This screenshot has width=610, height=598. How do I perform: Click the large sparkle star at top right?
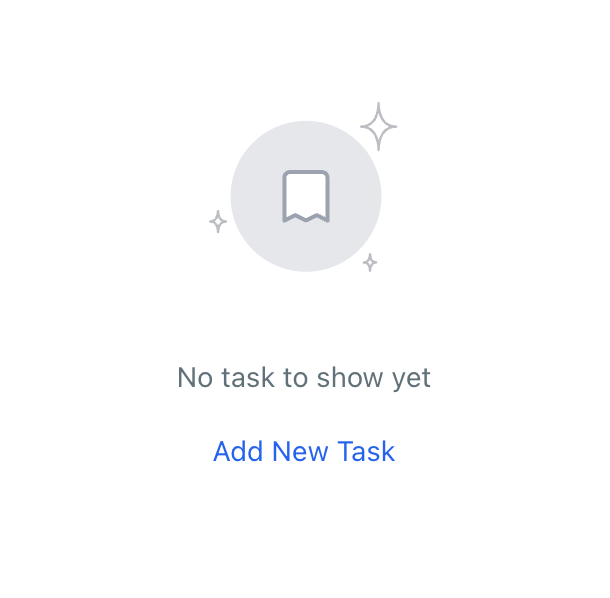[379, 126]
